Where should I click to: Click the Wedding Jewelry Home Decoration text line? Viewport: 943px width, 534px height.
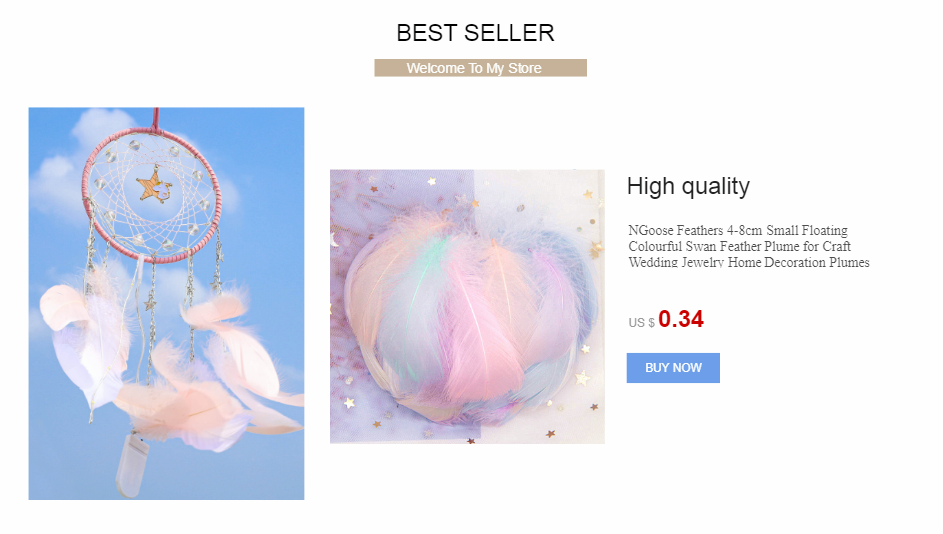749,262
